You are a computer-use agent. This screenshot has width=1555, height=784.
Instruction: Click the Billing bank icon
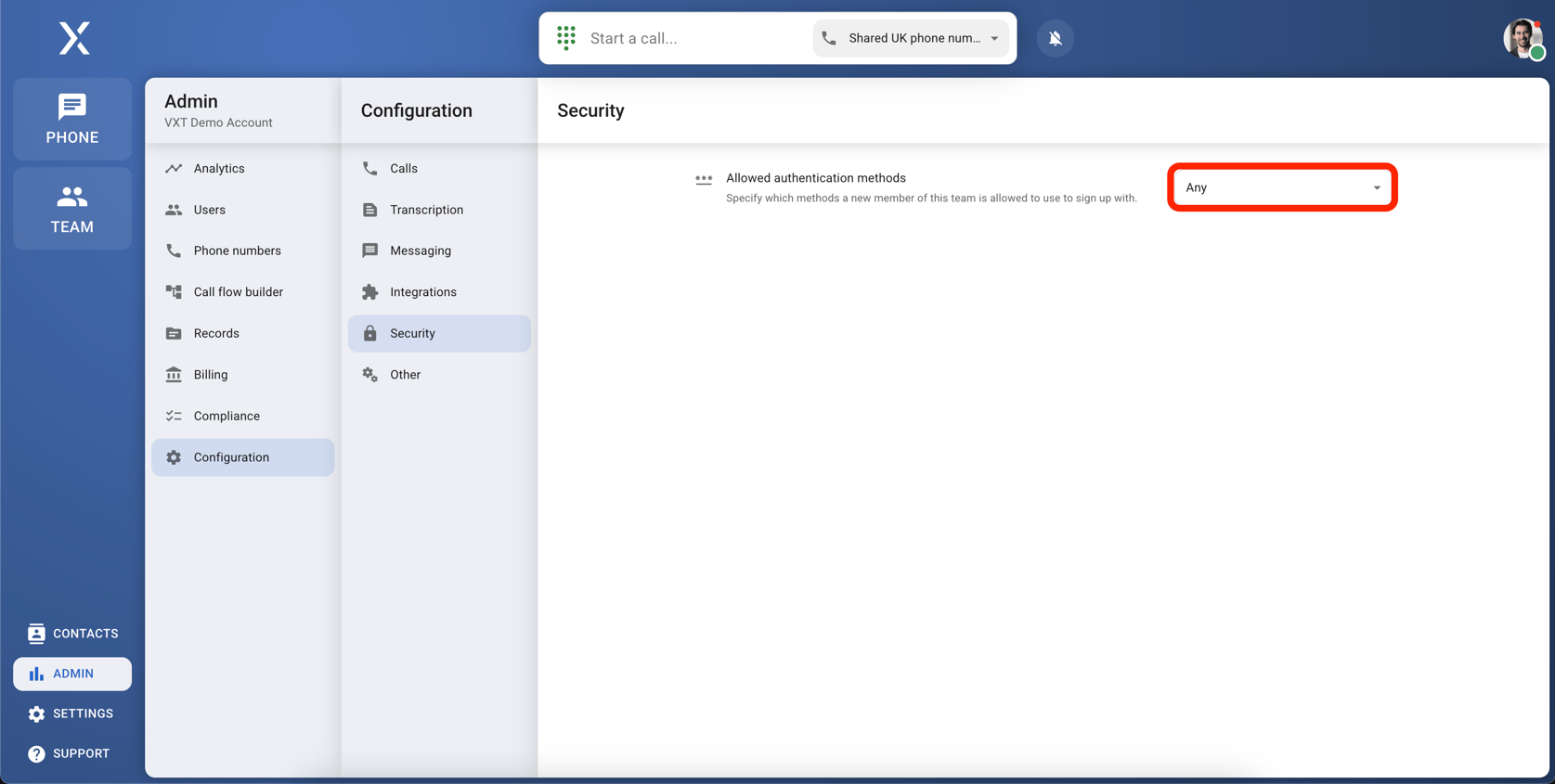(174, 375)
